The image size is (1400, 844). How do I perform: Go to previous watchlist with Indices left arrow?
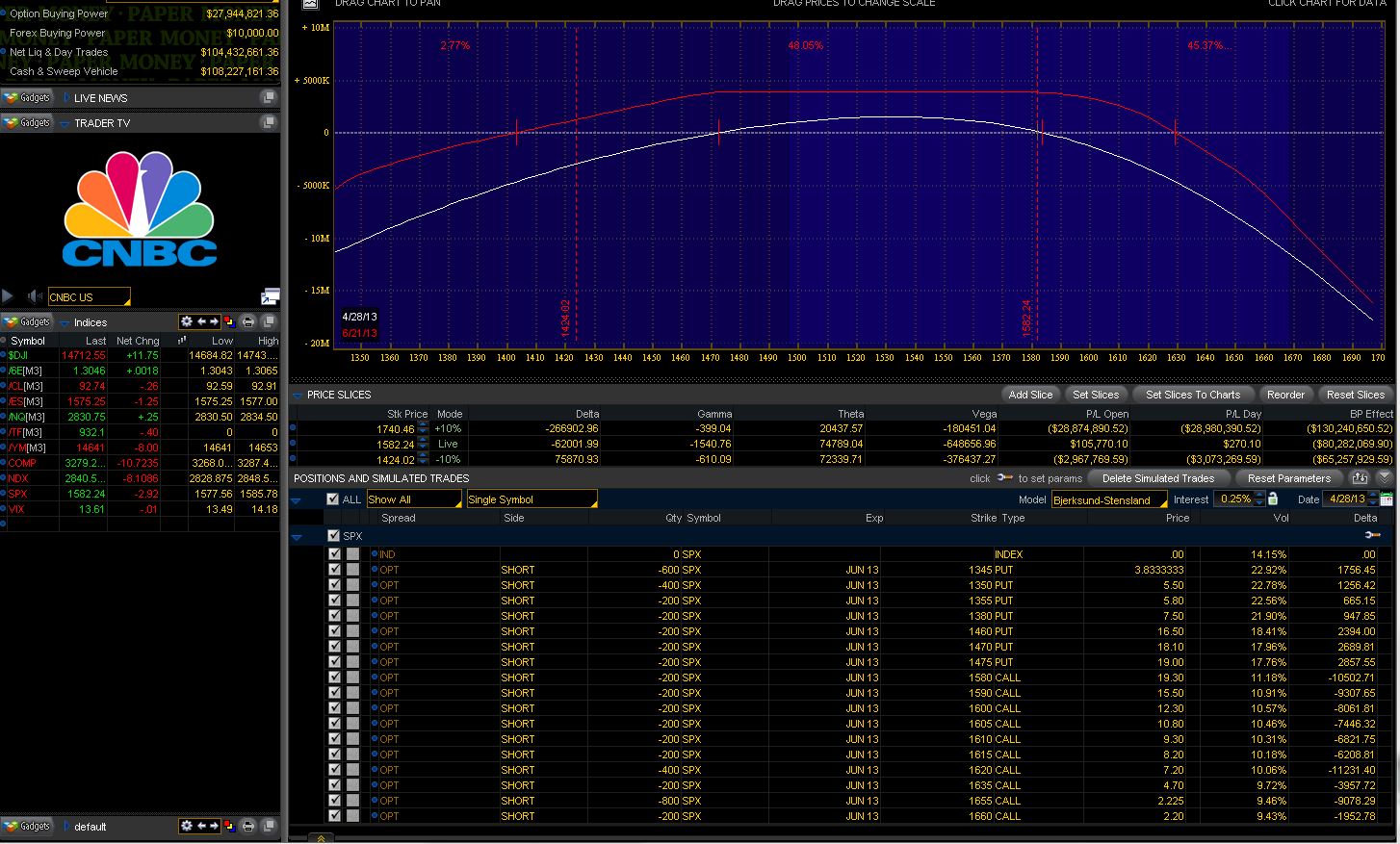(x=201, y=321)
